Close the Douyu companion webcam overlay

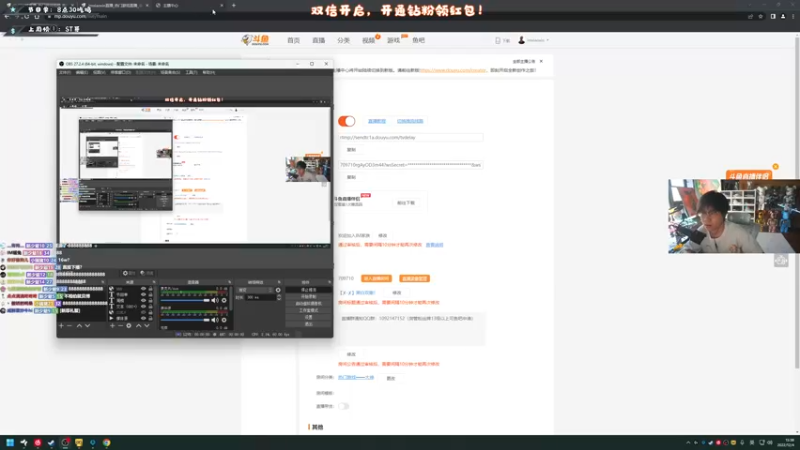776,167
